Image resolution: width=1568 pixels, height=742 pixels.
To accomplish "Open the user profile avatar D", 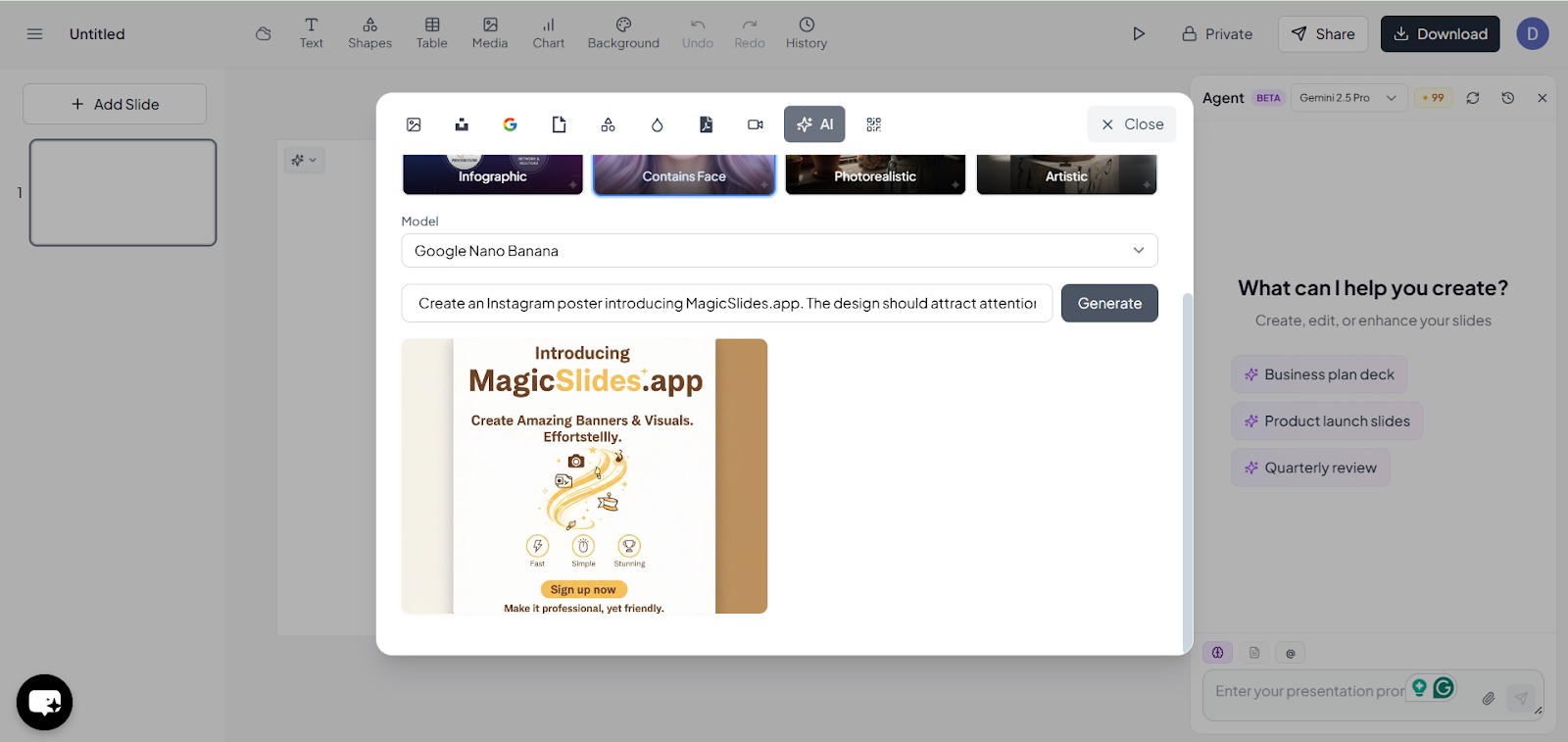I will tap(1533, 34).
